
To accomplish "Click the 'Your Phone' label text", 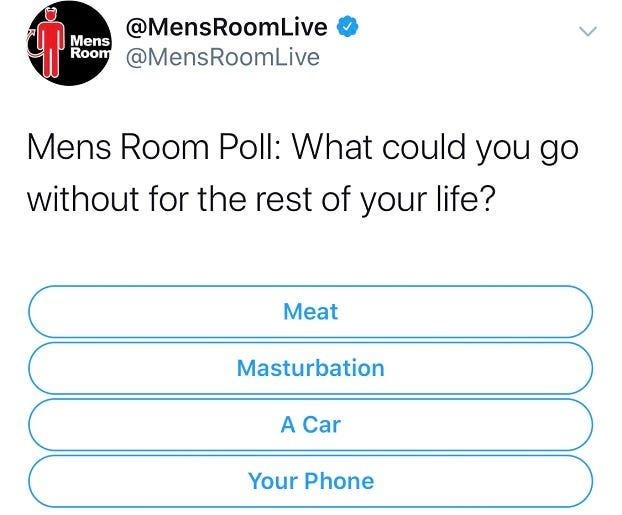I will pyautogui.click(x=311, y=481).
